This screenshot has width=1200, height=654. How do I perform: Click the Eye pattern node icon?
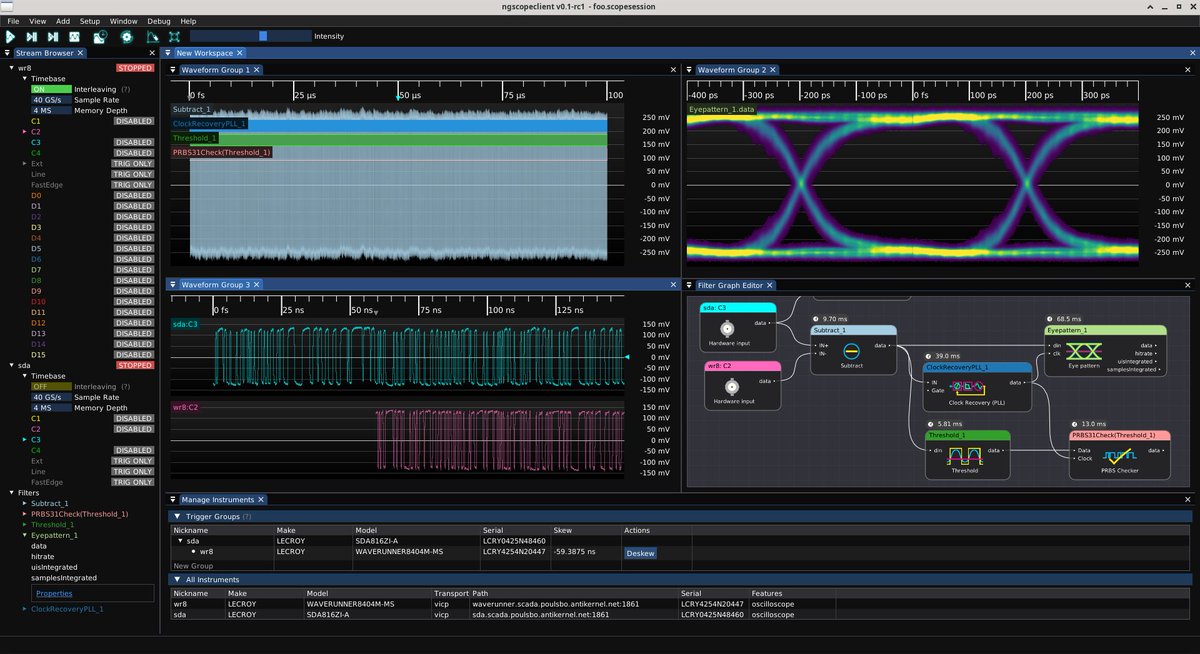tap(1084, 352)
